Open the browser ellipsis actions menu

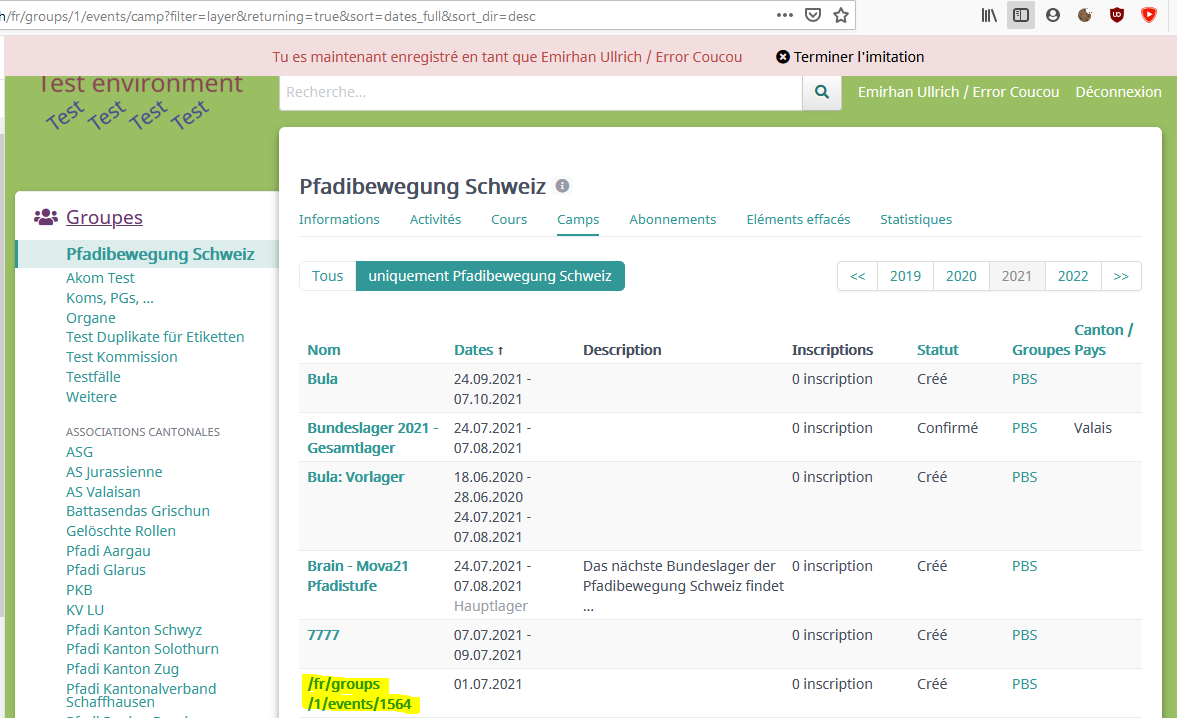pyautogui.click(x=783, y=15)
